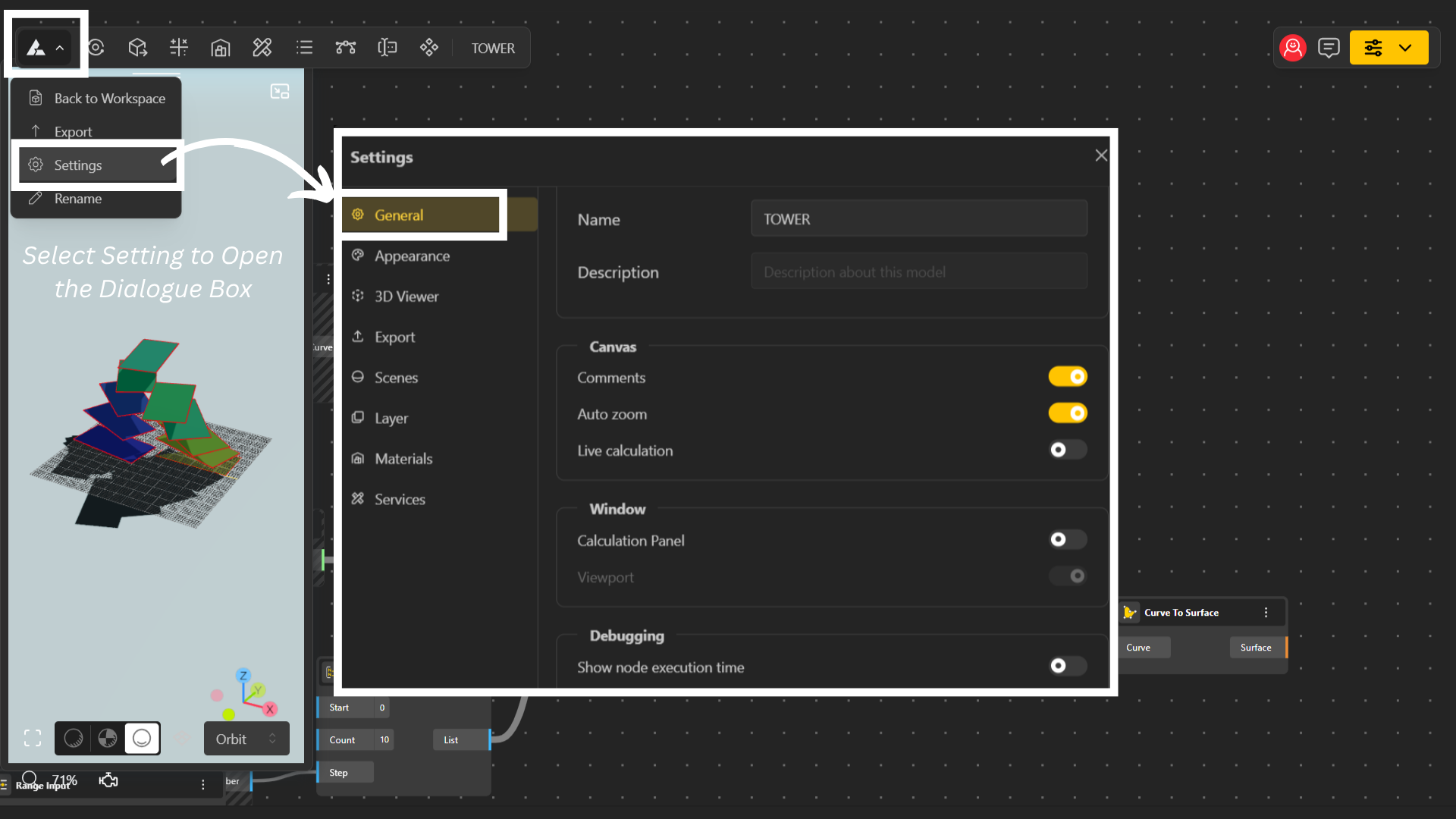Open the comments chat icon
This screenshot has height=819, width=1456.
click(1329, 48)
